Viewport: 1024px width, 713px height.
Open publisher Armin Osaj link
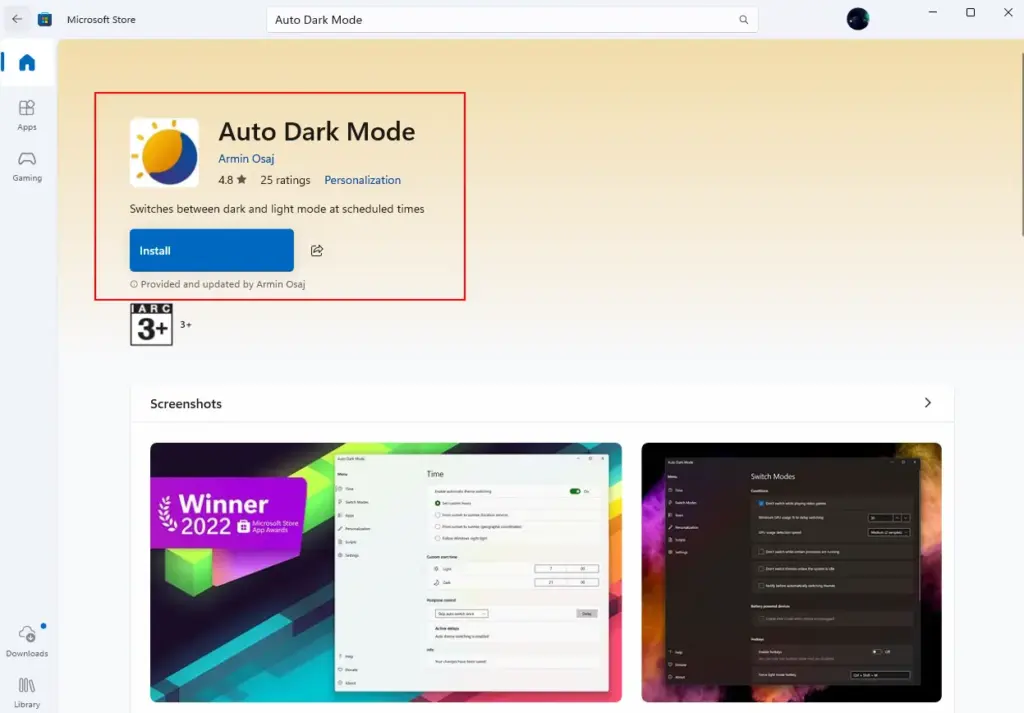pos(246,159)
